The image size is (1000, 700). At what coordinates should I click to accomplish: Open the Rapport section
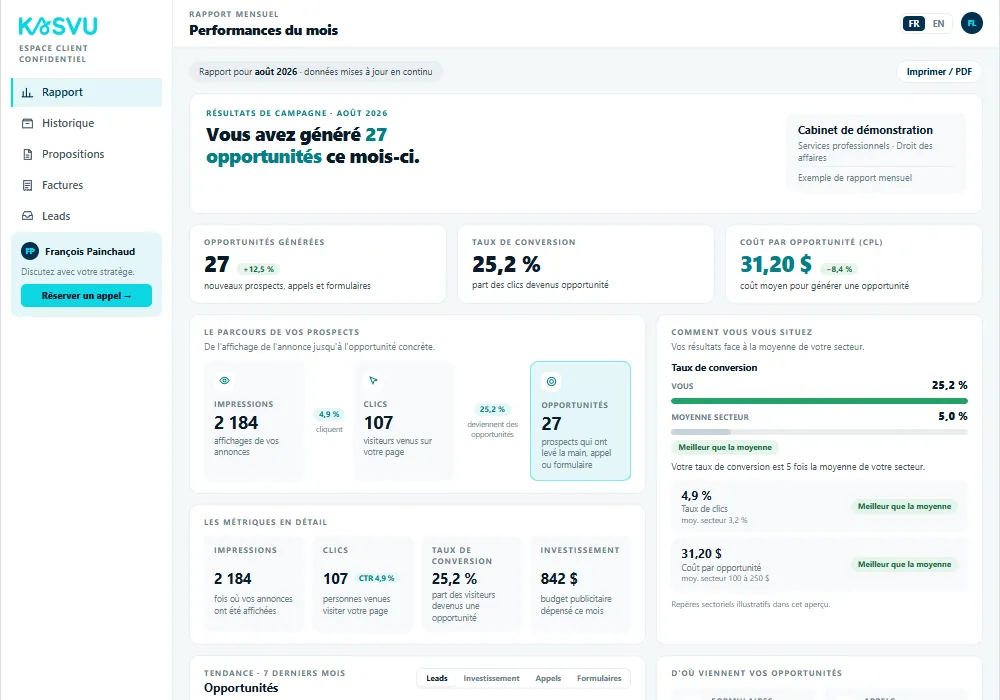87,92
